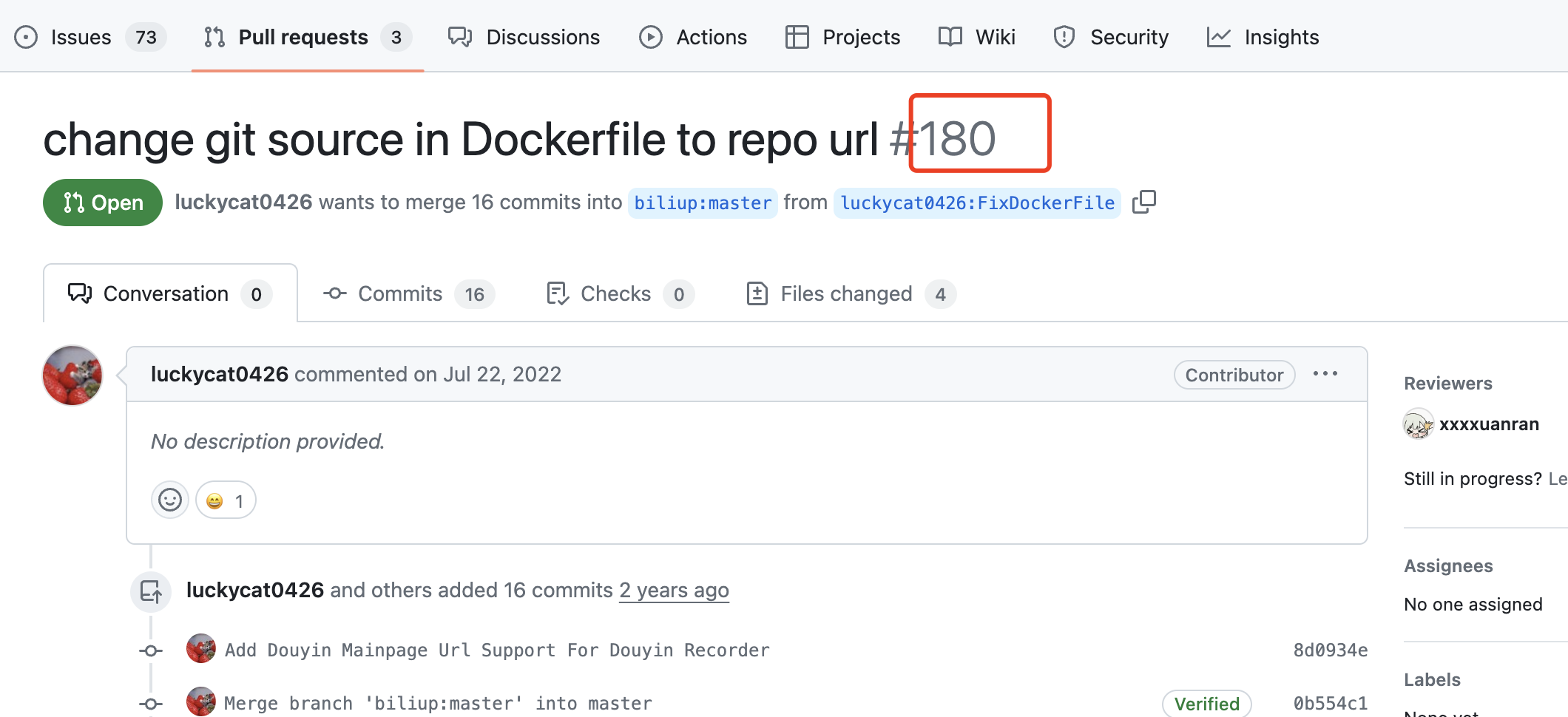Click the Verified signature badge on the merge commit
The height and width of the screenshot is (717, 1568).
(1206, 703)
